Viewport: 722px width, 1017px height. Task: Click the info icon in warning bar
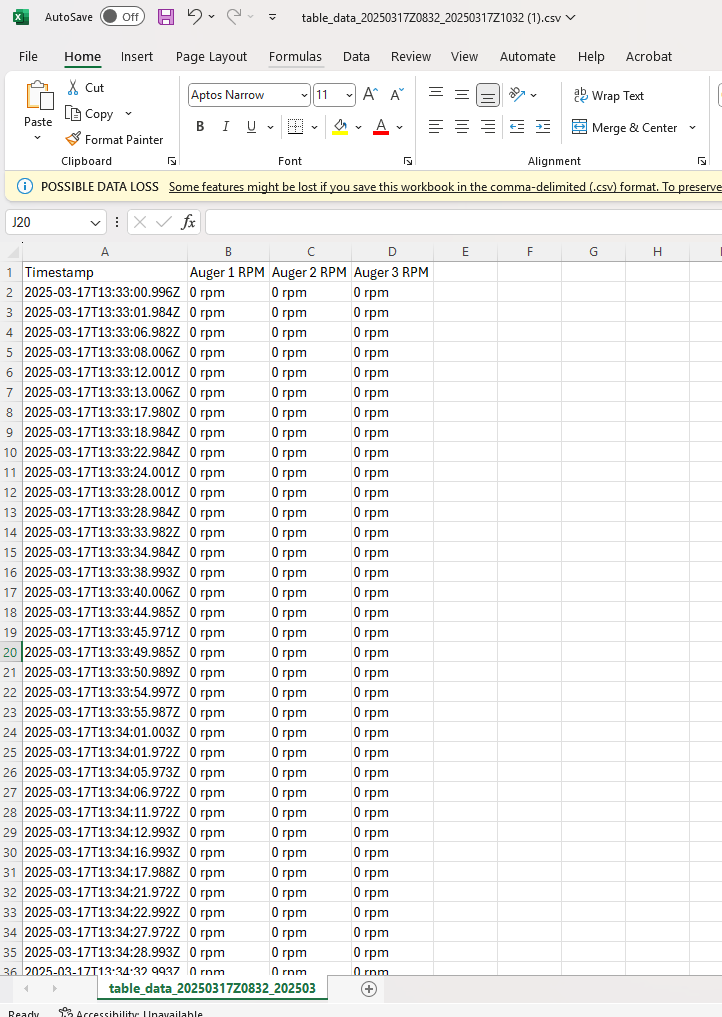[25, 187]
